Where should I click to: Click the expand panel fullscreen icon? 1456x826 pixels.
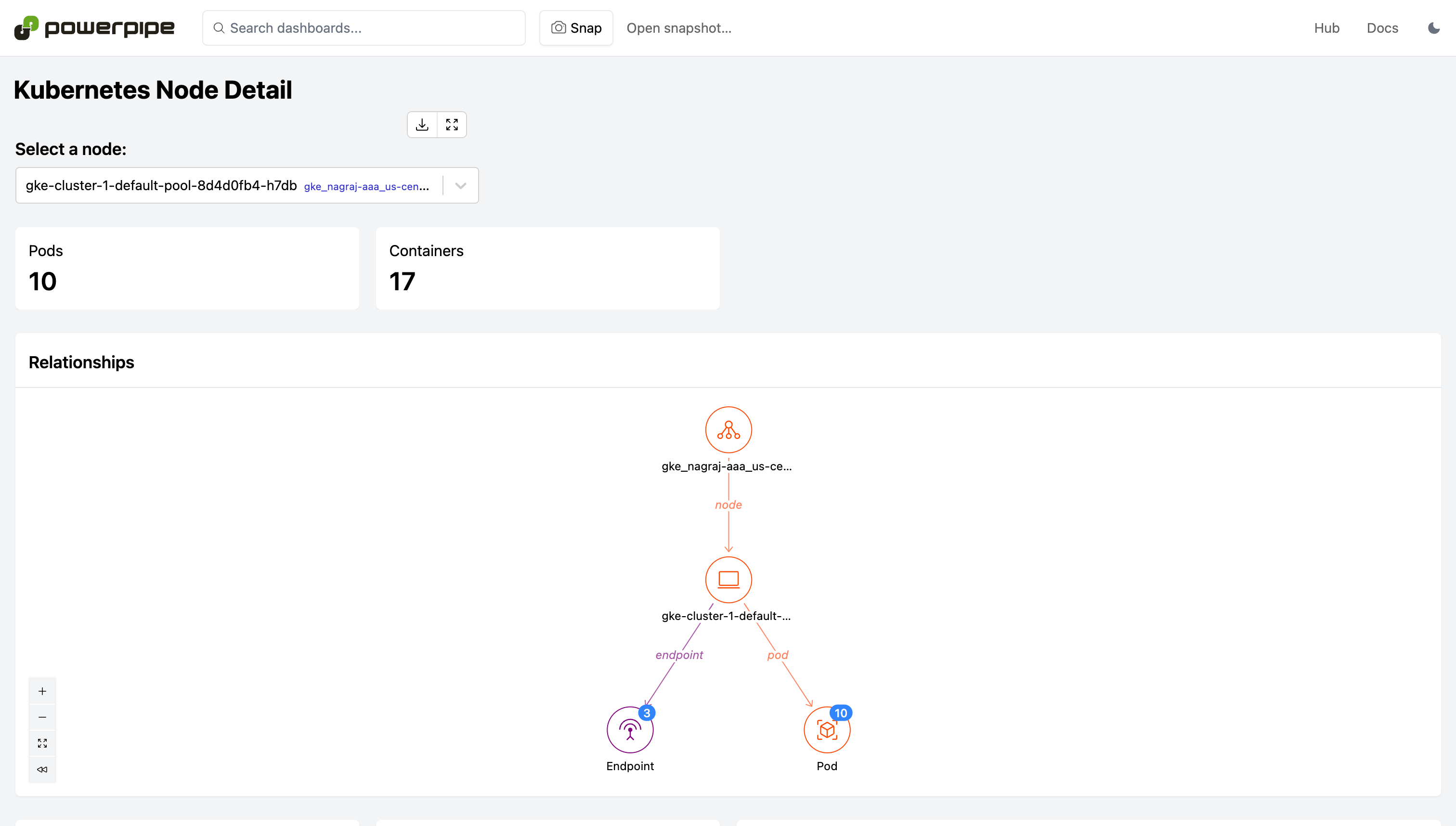point(452,125)
